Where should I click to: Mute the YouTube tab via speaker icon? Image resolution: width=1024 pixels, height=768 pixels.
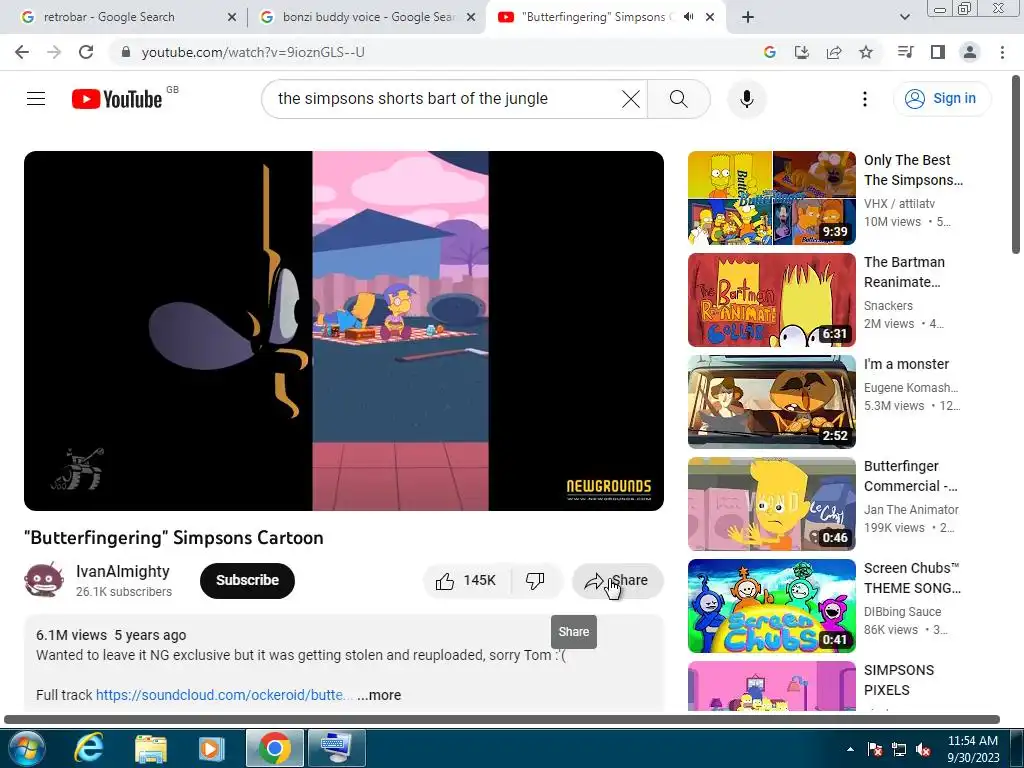[688, 17]
